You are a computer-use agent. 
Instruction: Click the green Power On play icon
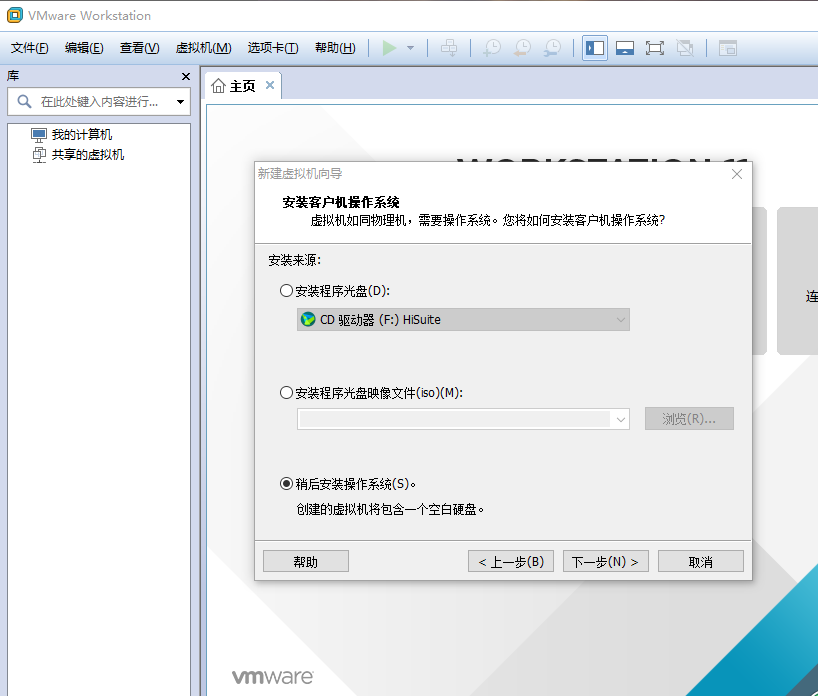point(389,48)
